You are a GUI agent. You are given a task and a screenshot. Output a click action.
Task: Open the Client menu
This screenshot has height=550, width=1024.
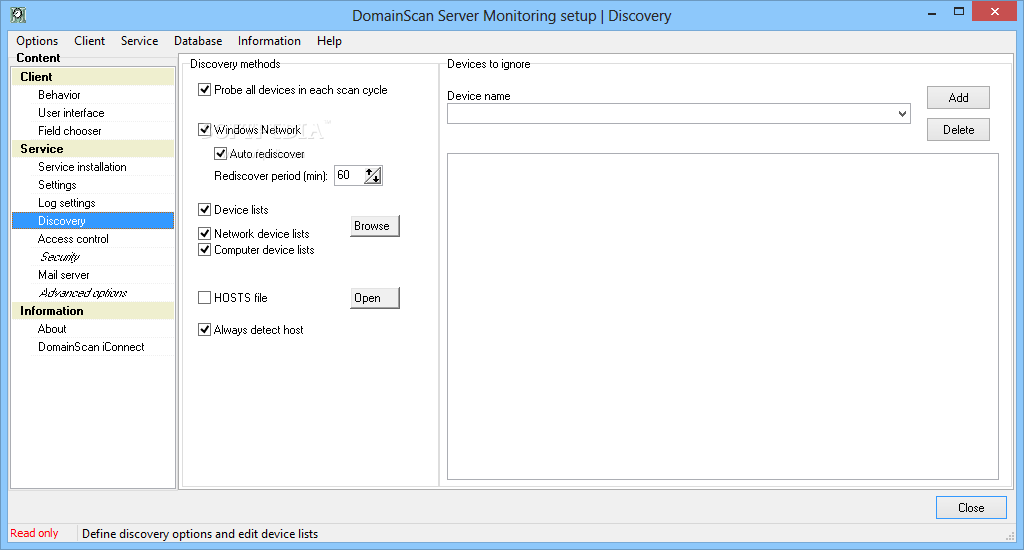(x=89, y=40)
